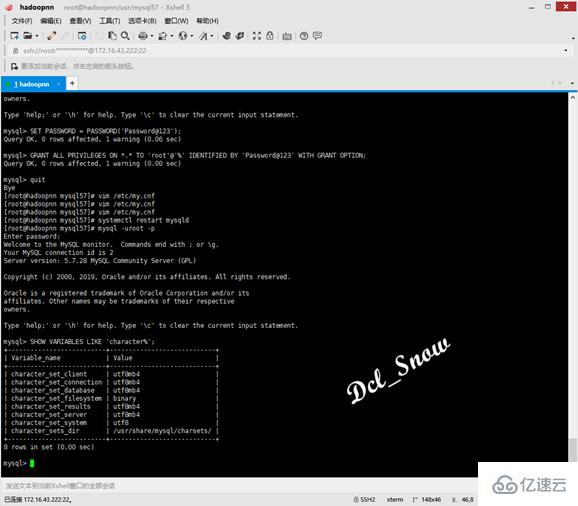Expand the color scheme dropdown arrow
Screen dimensions: 578x506
click(171, 36)
